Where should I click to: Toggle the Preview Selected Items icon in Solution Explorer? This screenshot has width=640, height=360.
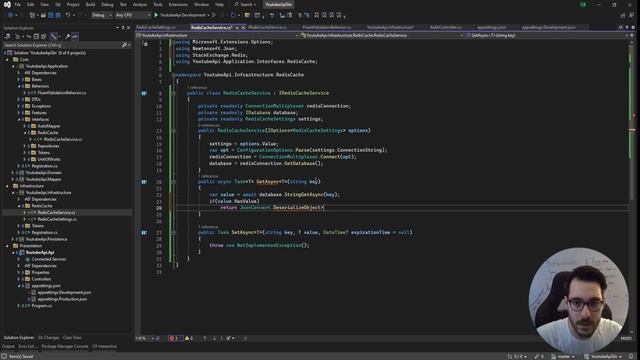[75, 36]
